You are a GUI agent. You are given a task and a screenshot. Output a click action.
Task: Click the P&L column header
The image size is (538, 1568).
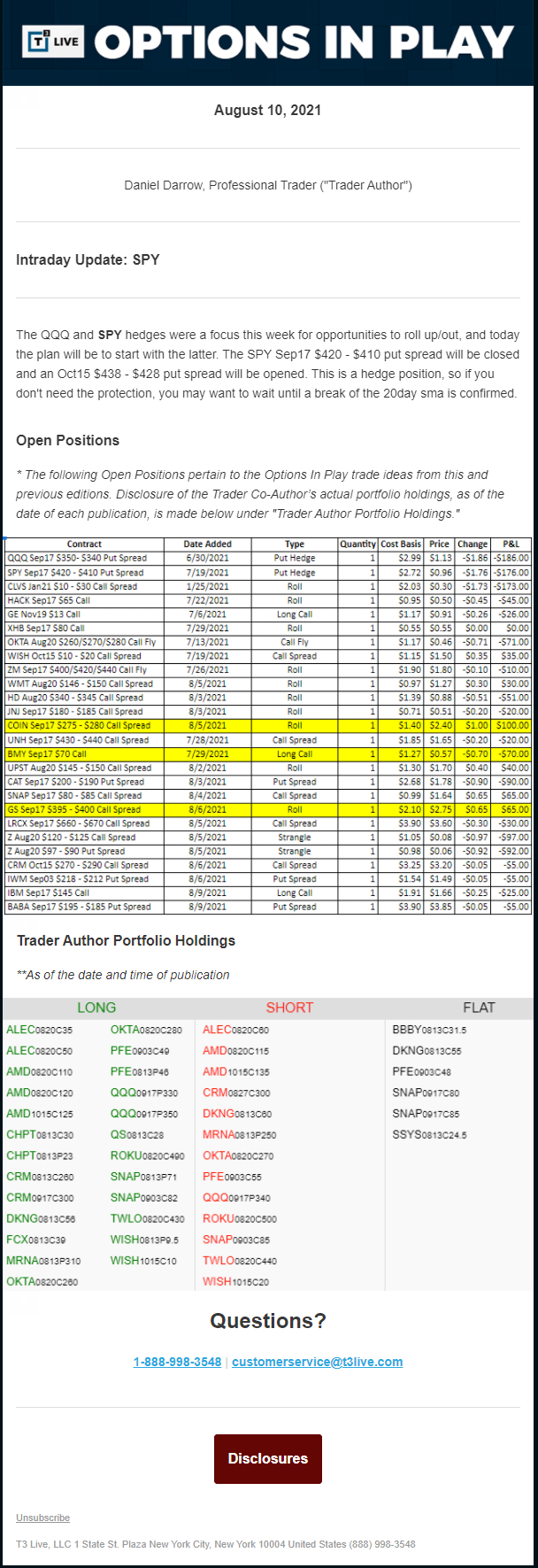pos(511,544)
